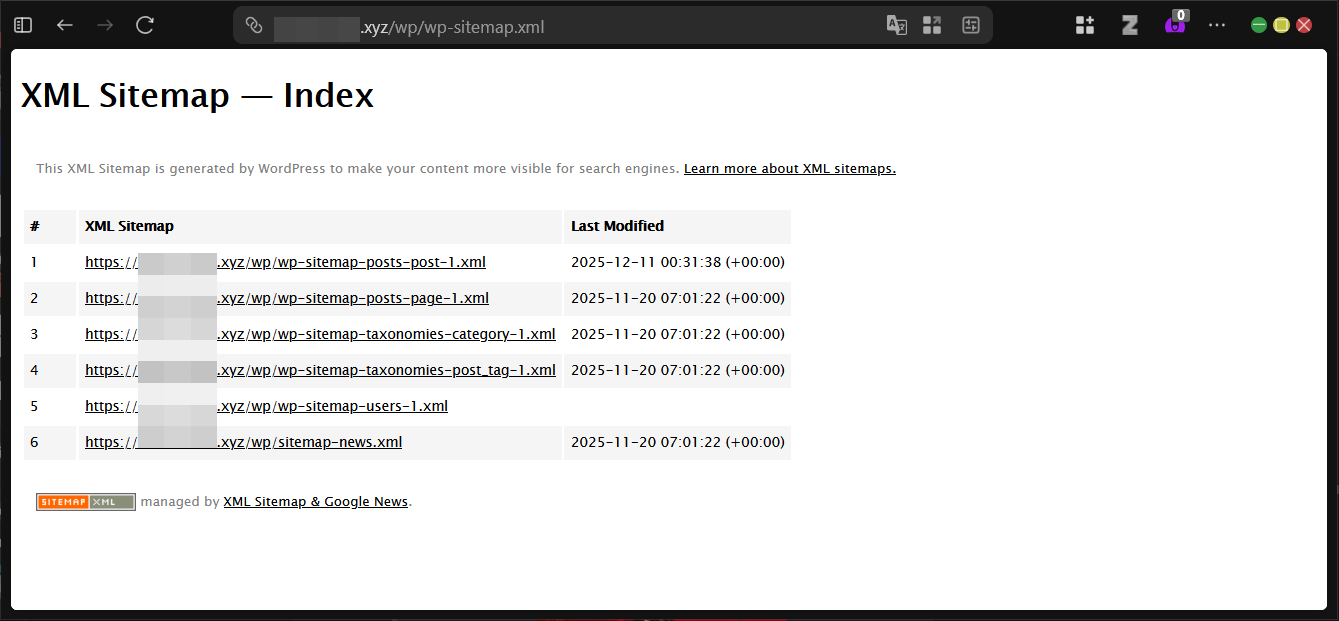Open the wp-sitemap-users-1.xml sitemap
This screenshot has width=1339, height=621.
266,405
